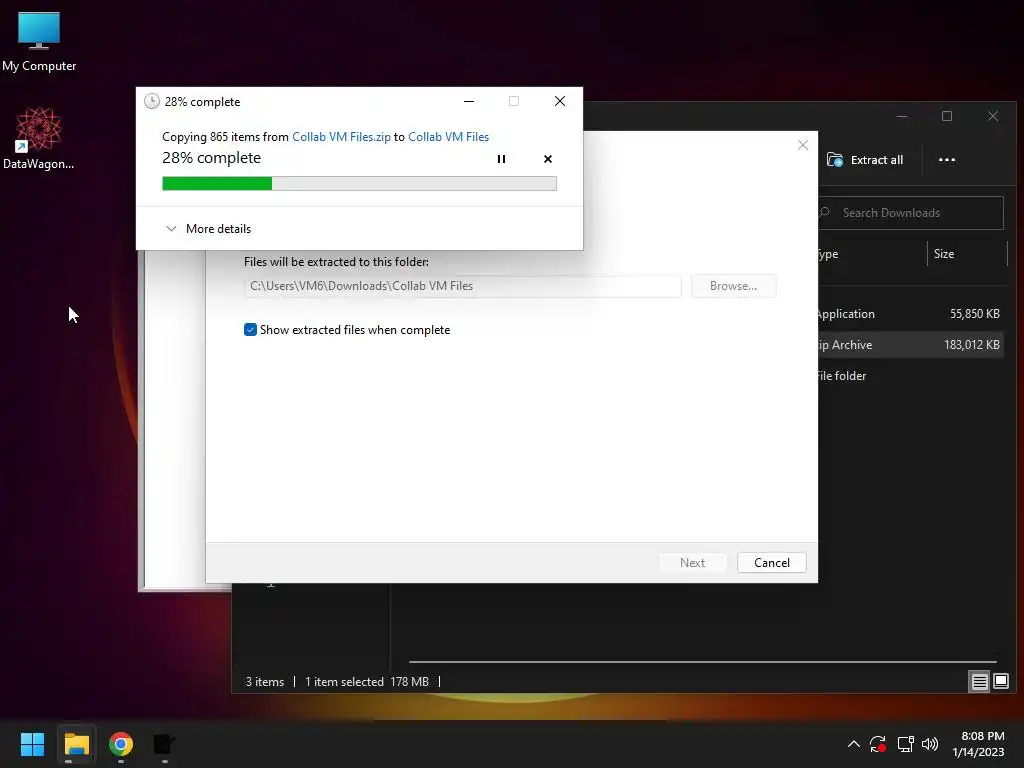Open the Collab VM Files destination link

tap(448, 136)
